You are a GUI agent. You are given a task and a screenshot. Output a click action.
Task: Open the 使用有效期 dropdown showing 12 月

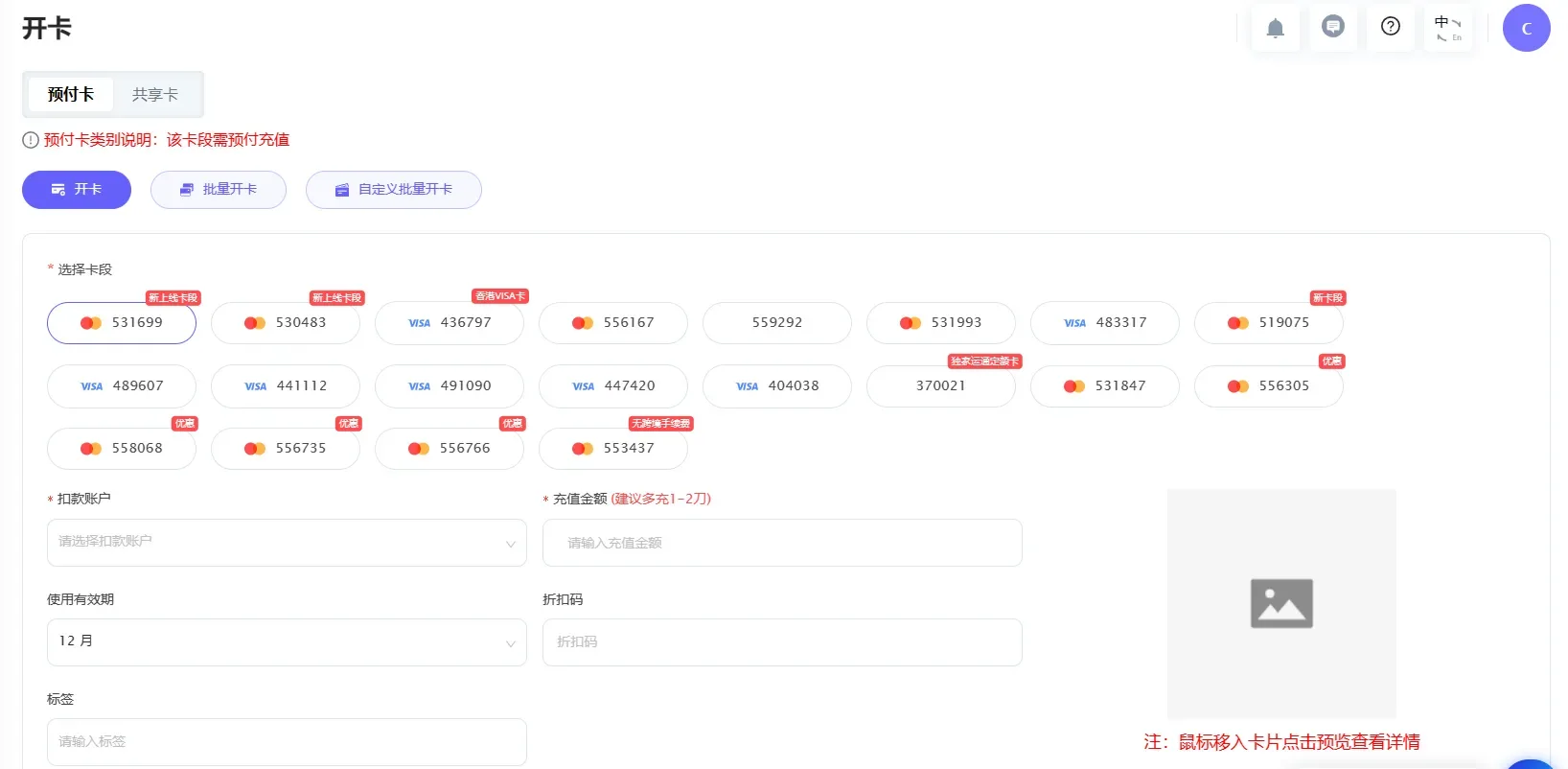(x=287, y=642)
